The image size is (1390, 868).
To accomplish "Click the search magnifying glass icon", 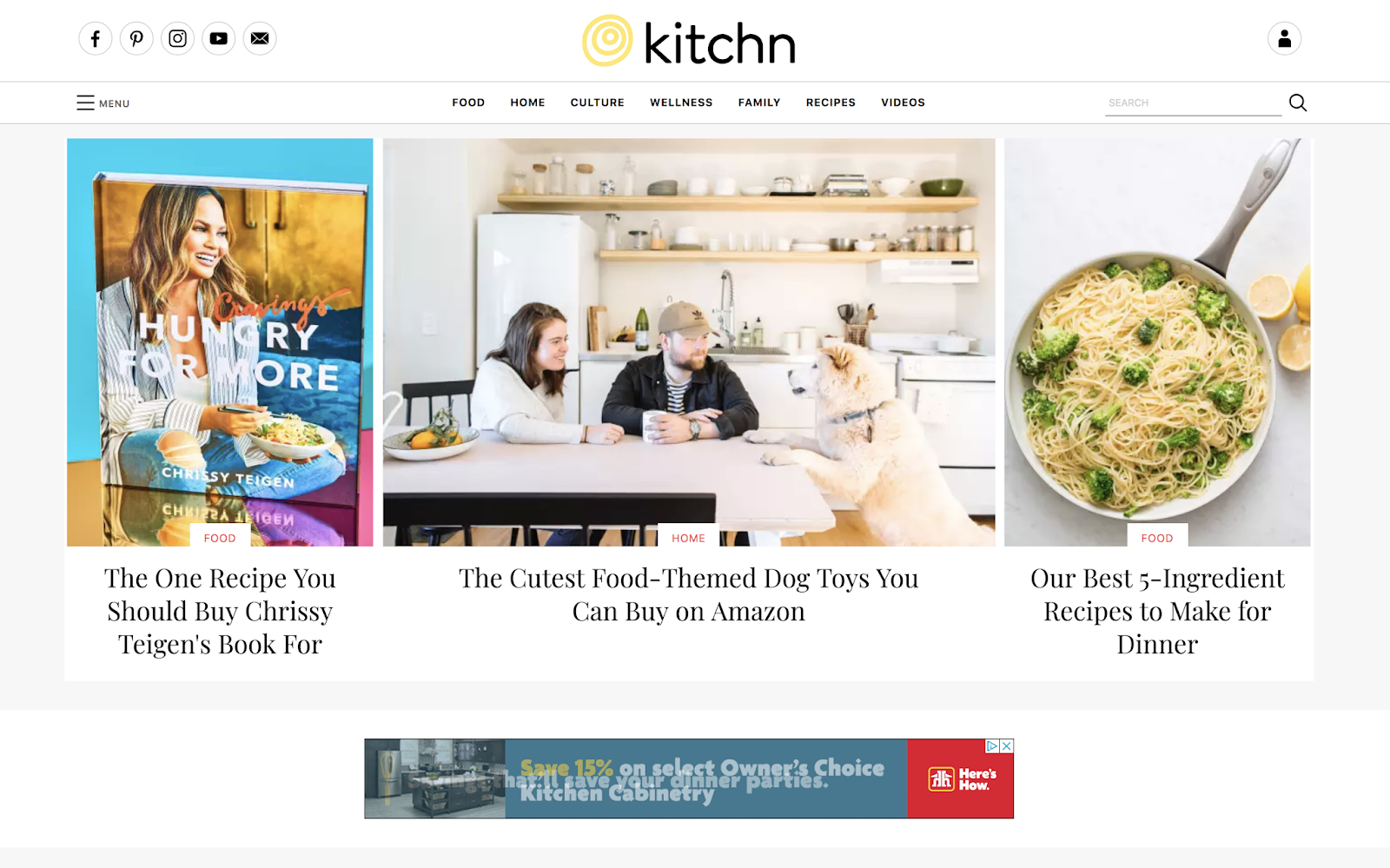I will [1298, 103].
